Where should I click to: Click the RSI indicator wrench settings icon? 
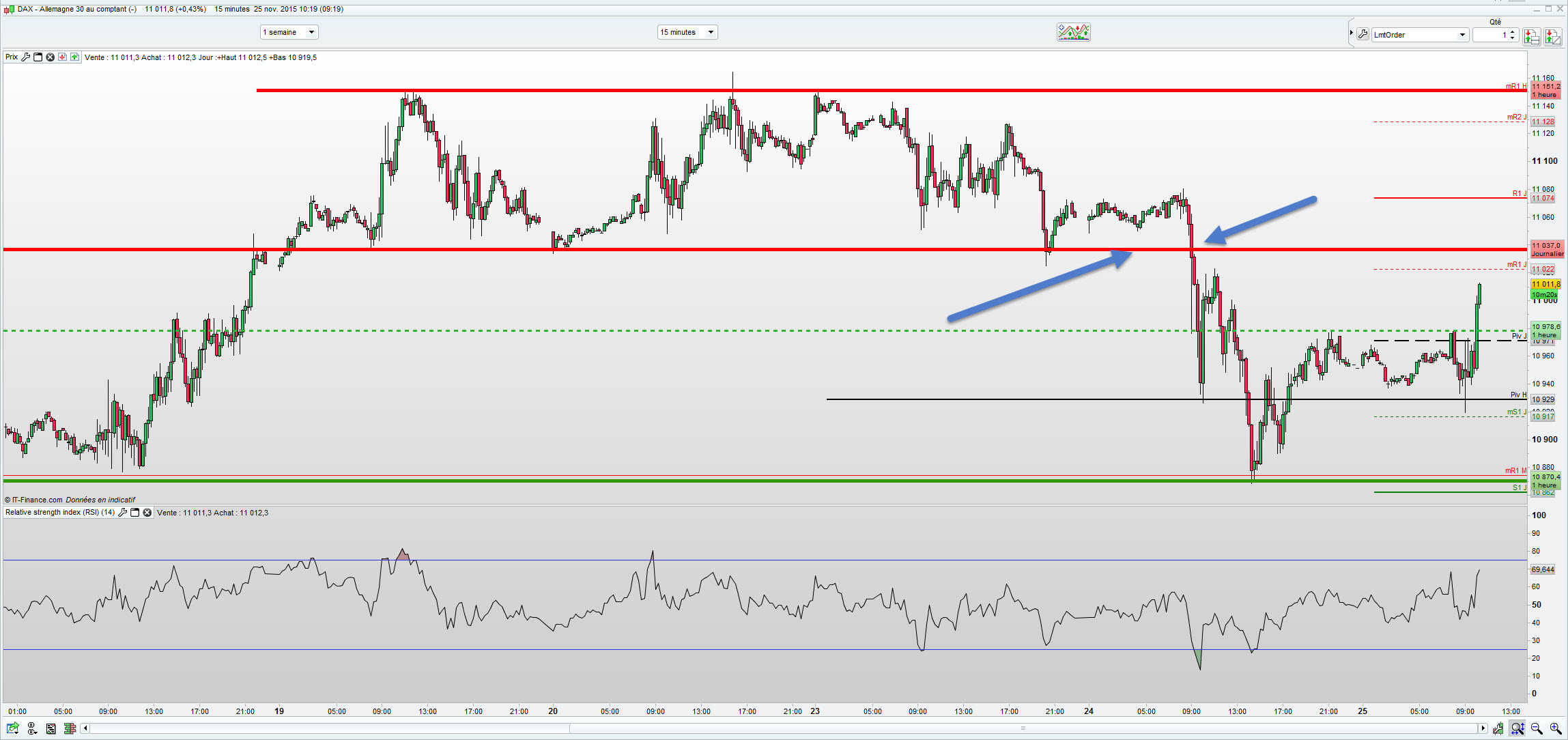[x=122, y=513]
